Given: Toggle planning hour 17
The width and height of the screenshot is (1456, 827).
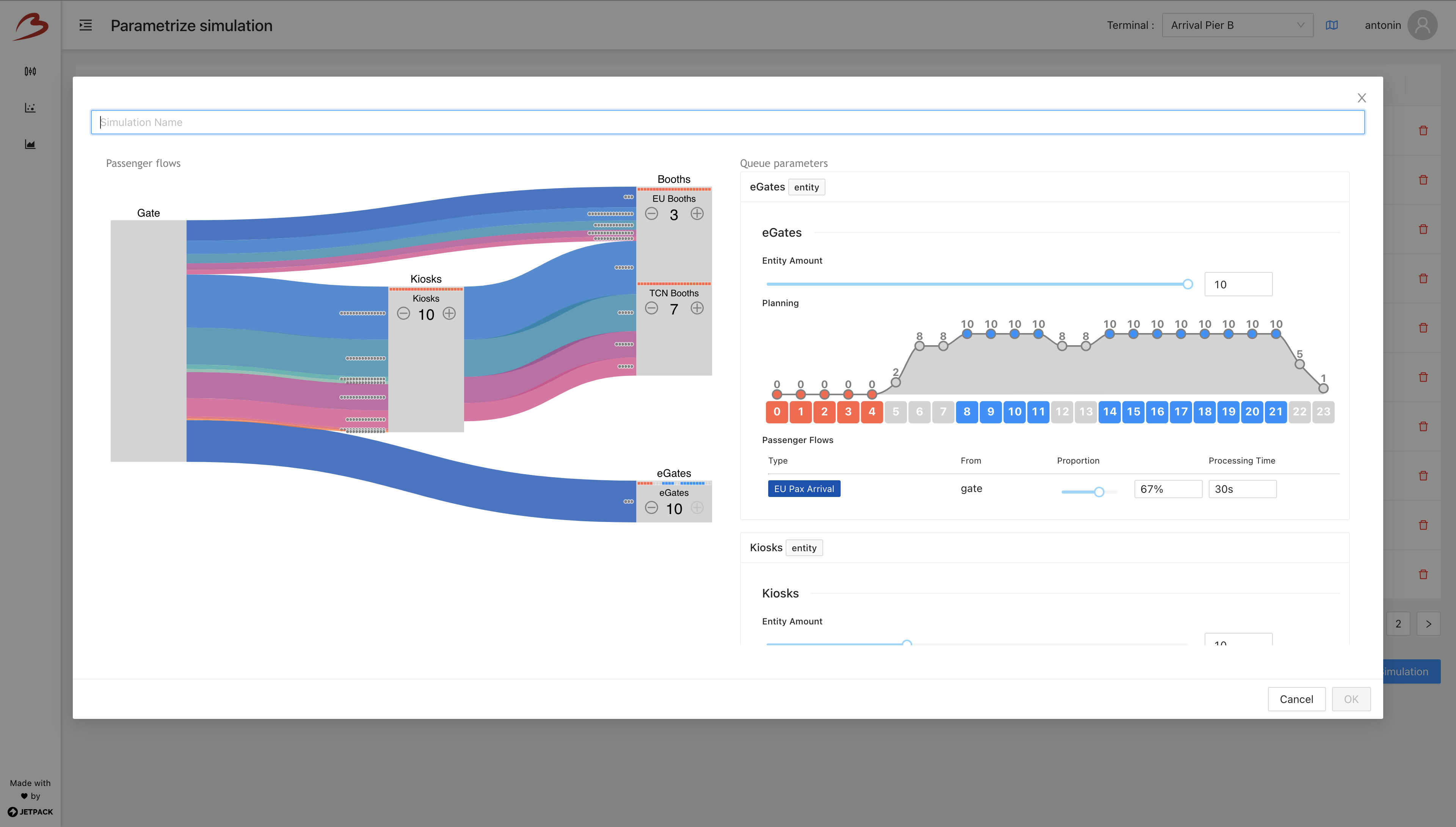Looking at the screenshot, I should point(1181,412).
